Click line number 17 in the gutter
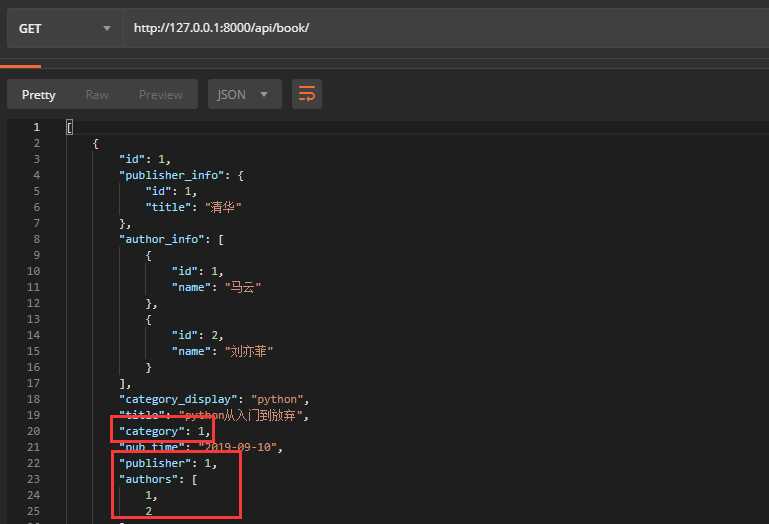 pyautogui.click(x=33, y=383)
